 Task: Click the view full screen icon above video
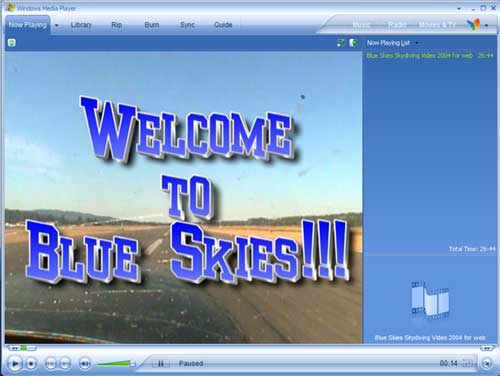coord(340,43)
